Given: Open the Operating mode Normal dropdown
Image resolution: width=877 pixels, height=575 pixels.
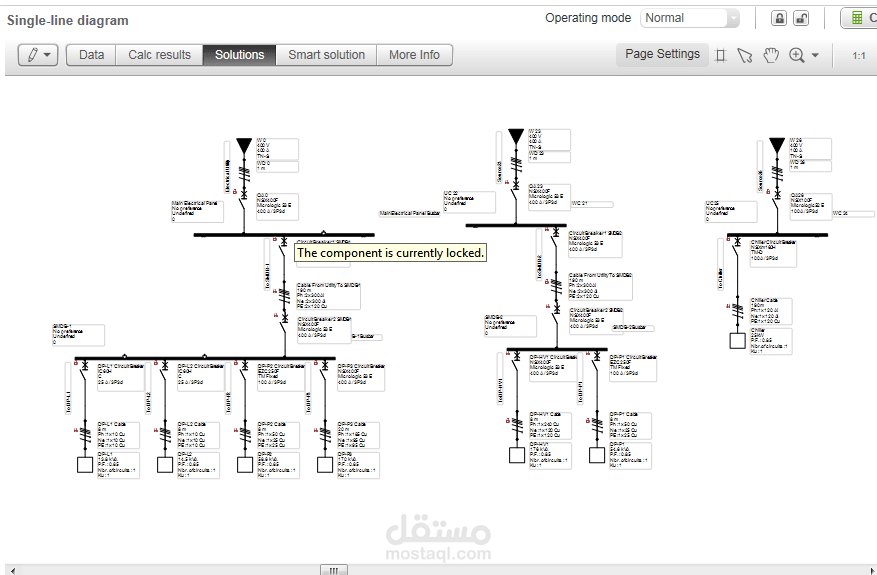Looking at the screenshot, I should point(690,18).
